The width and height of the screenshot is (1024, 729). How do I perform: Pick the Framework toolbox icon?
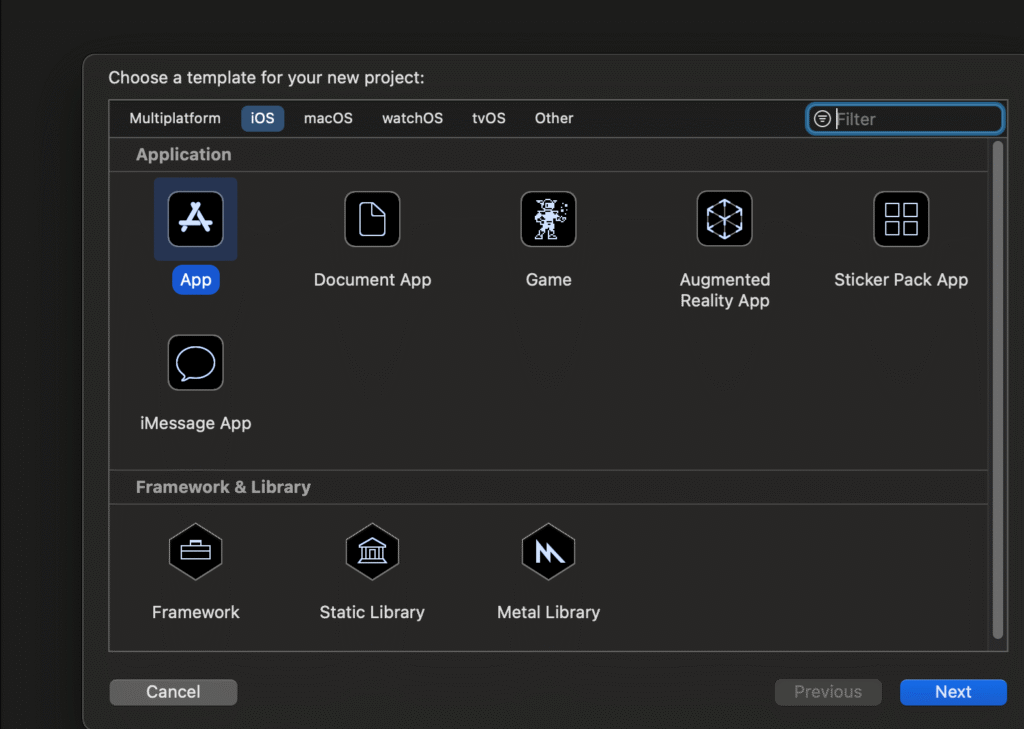195,551
